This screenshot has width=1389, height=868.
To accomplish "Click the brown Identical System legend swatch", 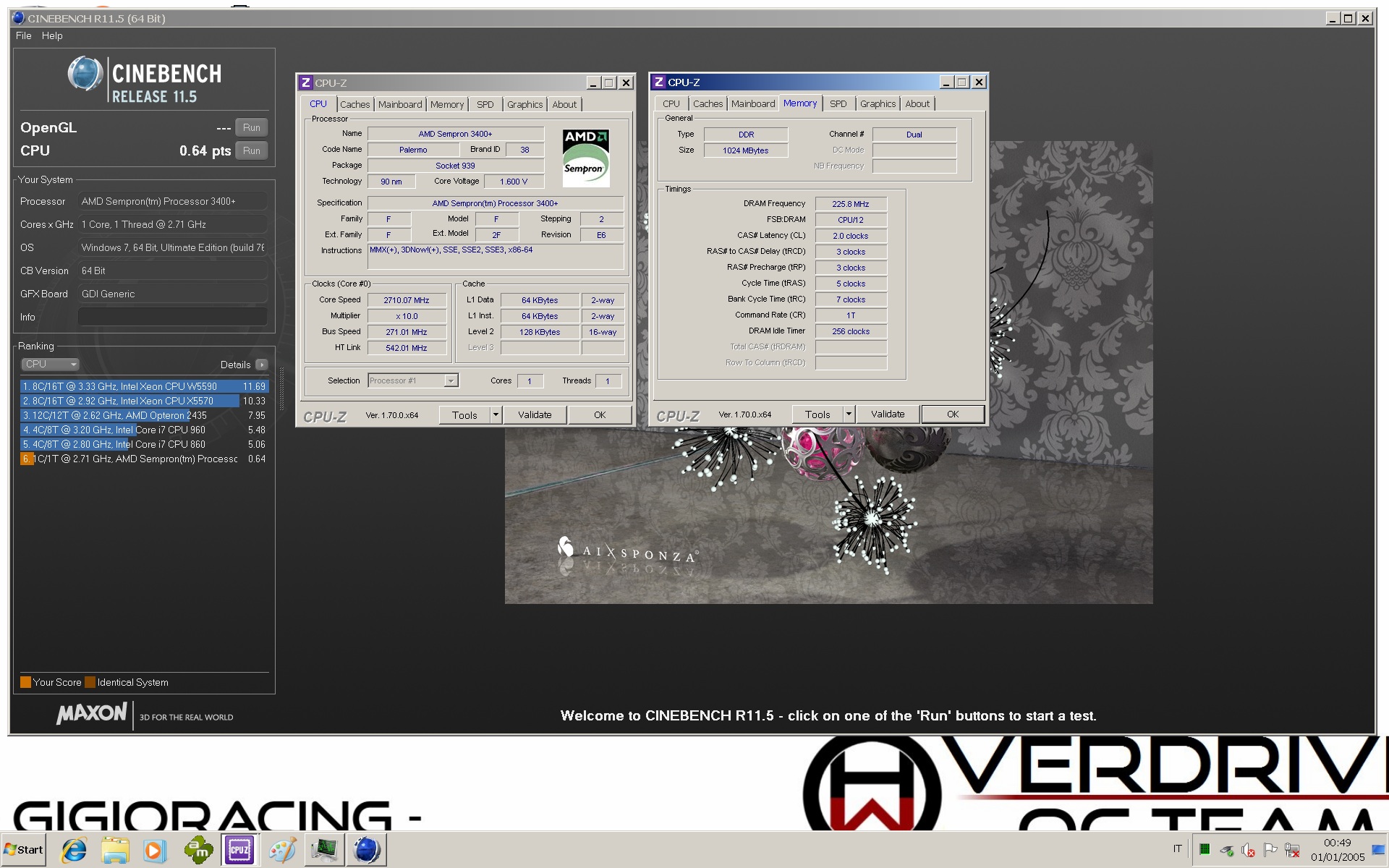I will pyautogui.click(x=90, y=682).
